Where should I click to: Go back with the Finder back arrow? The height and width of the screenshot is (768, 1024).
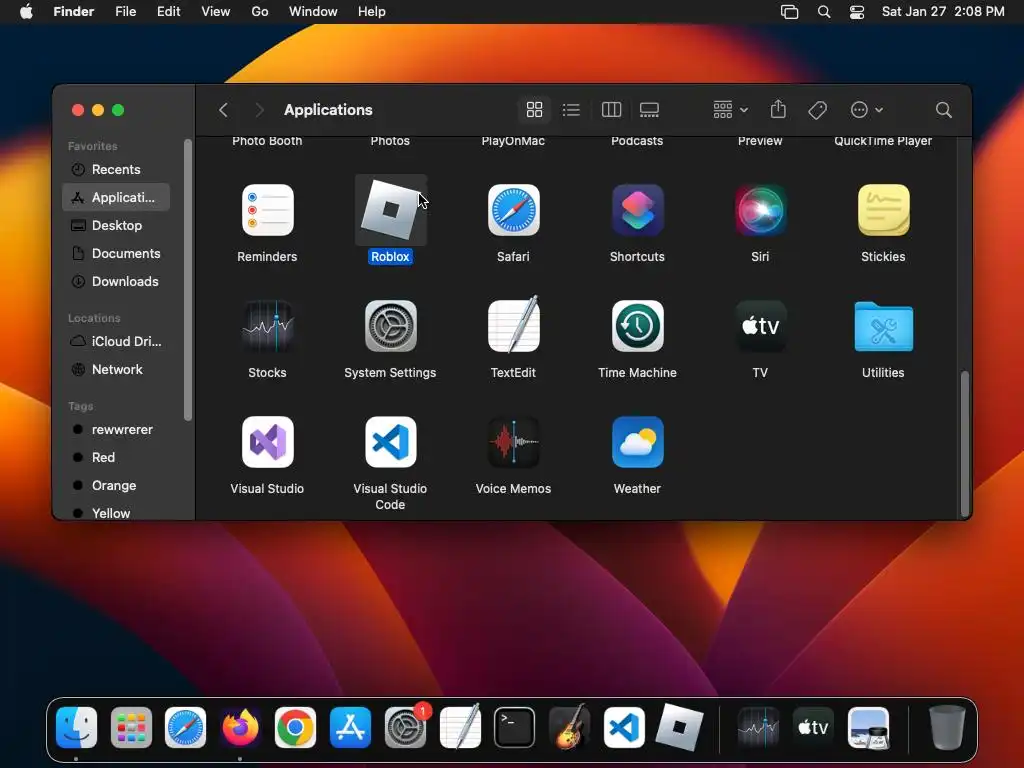[x=223, y=110]
